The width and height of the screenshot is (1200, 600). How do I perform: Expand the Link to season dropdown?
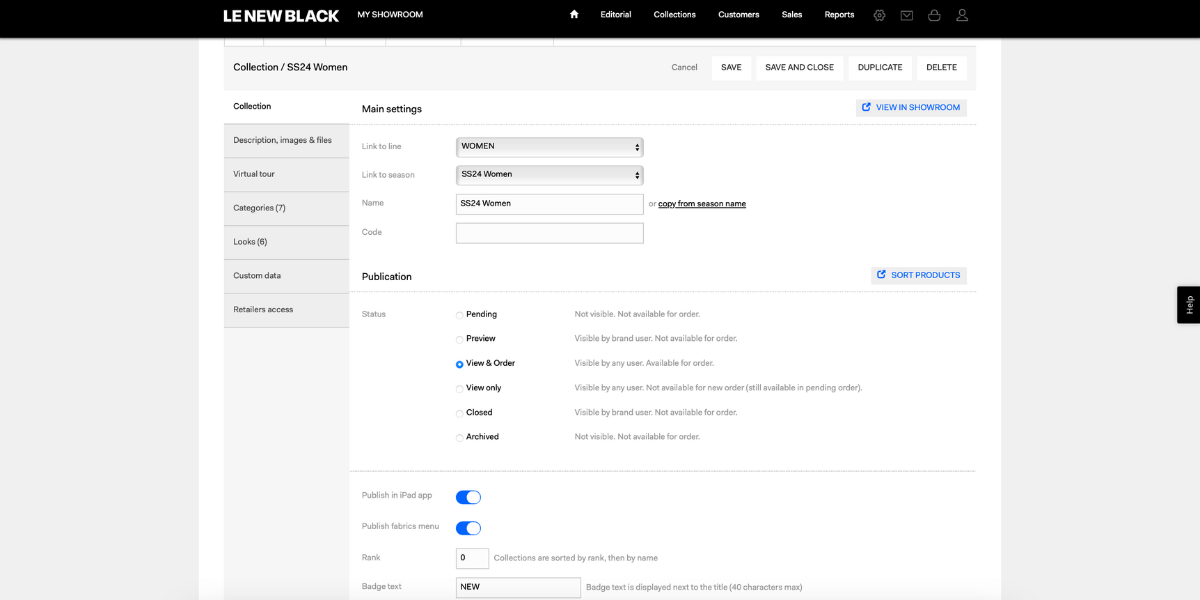click(x=550, y=175)
